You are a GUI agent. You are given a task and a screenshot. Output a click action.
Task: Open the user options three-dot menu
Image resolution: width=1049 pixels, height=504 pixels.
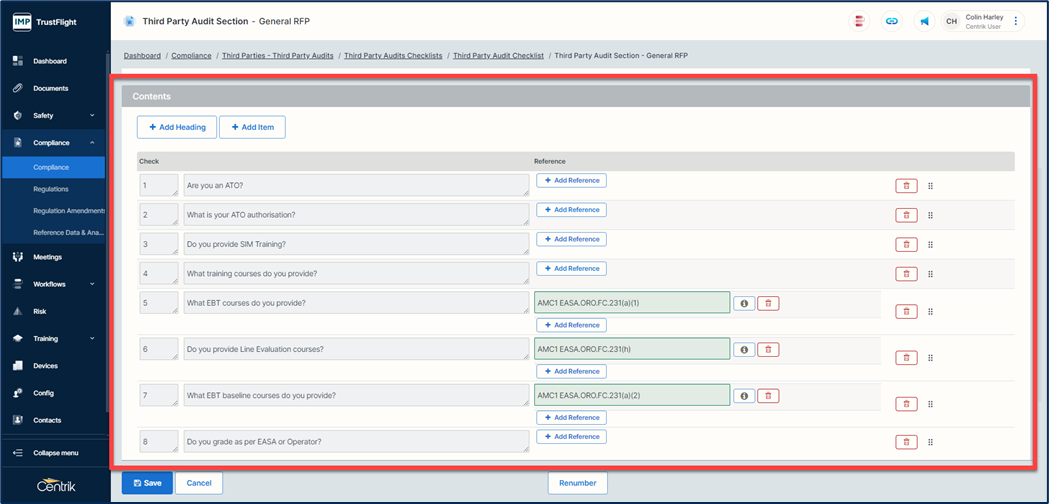click(1016, 21)
